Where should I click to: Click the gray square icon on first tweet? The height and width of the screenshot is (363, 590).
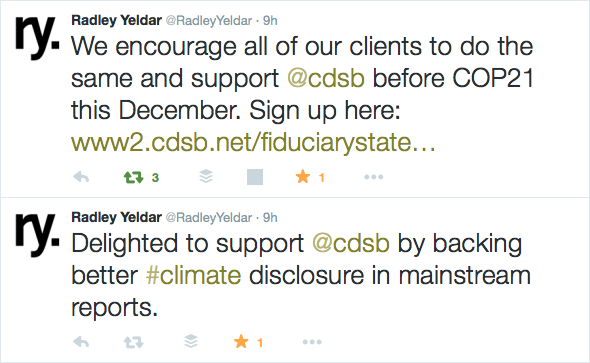pyautogui.click(x=255, y=177)
